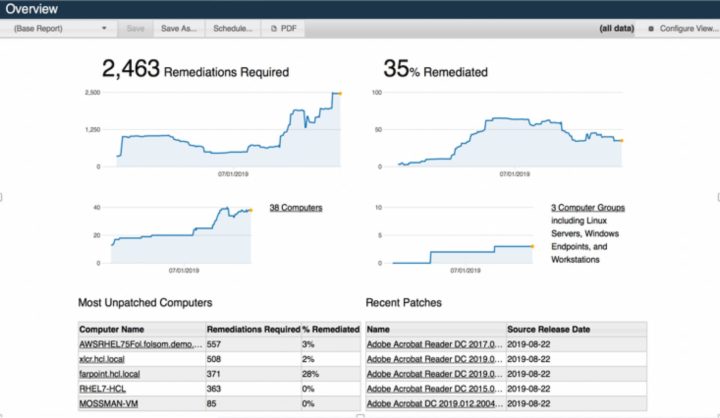This screenshot has width=720, height=418.
Task: Click the Overview title
Action: point(32,9)
